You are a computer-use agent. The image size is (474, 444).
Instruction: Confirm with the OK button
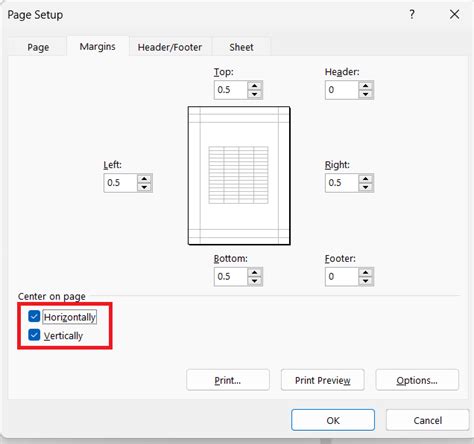point(333,420)
